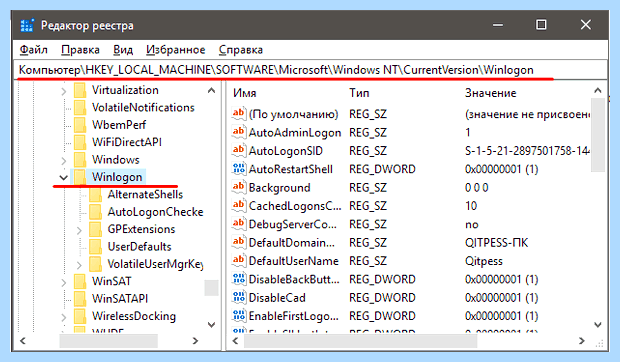Screen dimensions: 620x362
Task: Expand the Virtualization key
Action: 64,91
